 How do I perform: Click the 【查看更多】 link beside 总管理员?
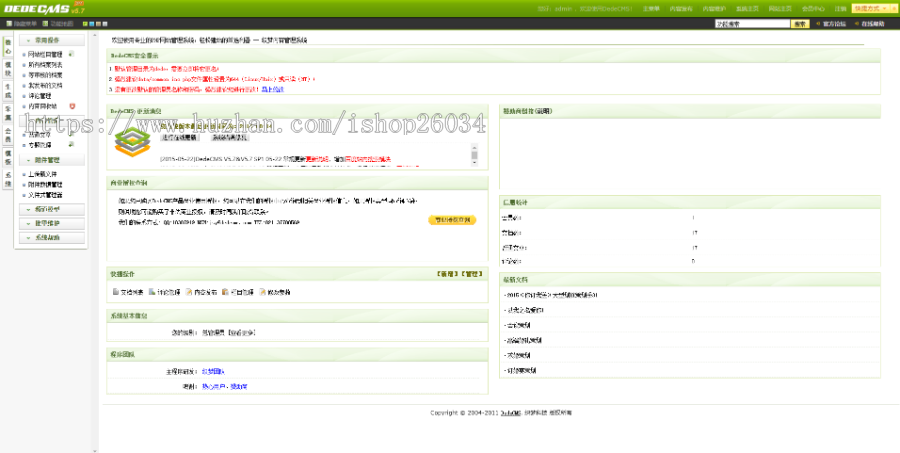241,333
